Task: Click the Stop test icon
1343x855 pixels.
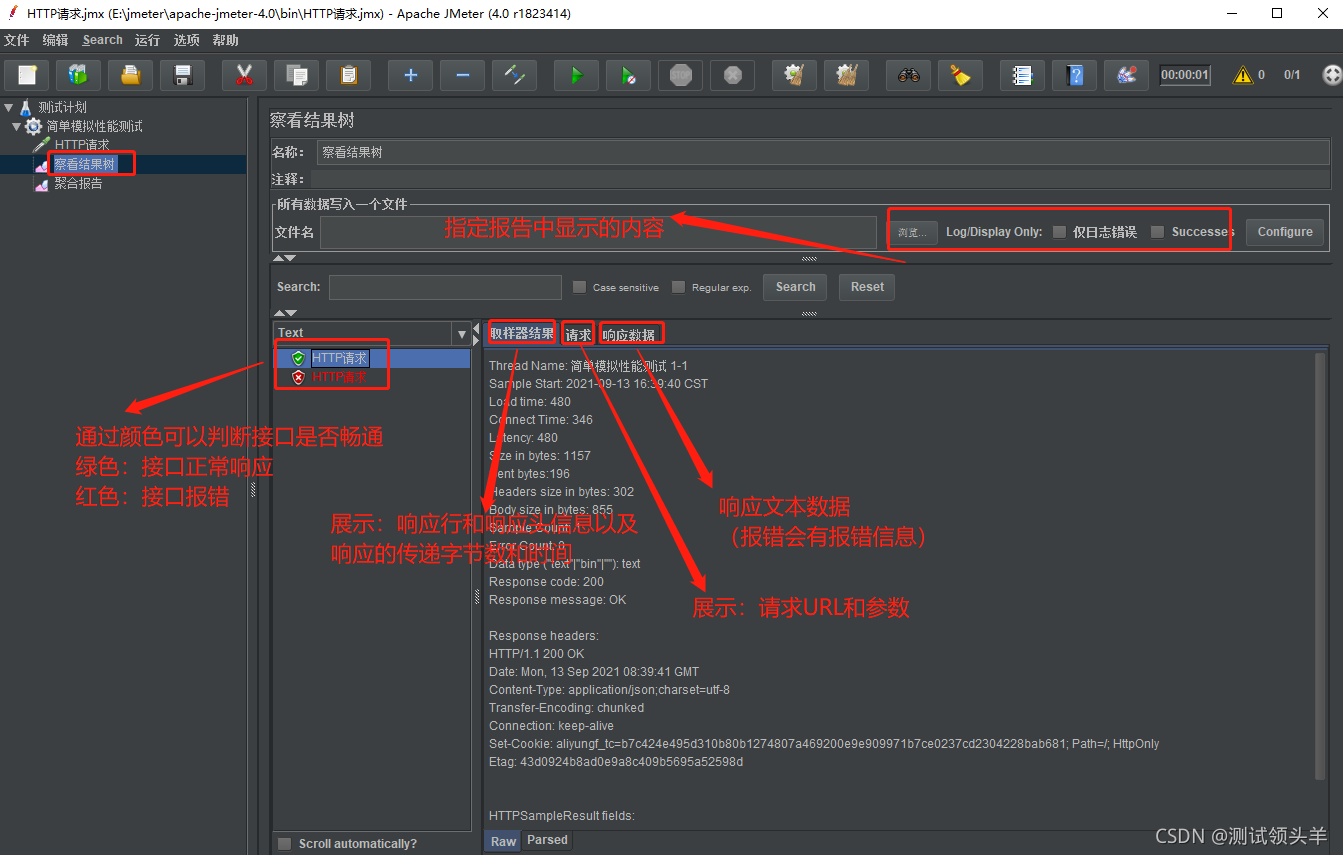Action: (x=681, y=75)
